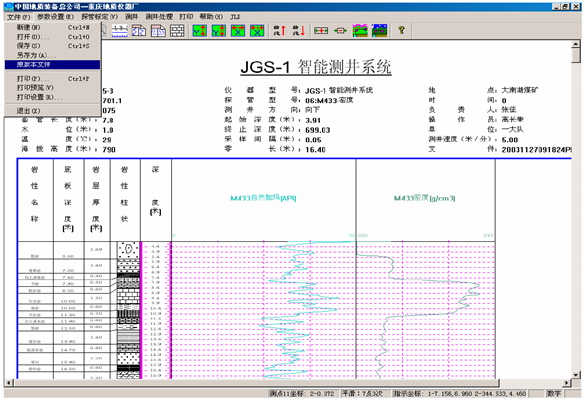The height and width of the screenshot is (401, 585).
Task: Open the 探管标定 menu
Action: click(x=99, y=17)
